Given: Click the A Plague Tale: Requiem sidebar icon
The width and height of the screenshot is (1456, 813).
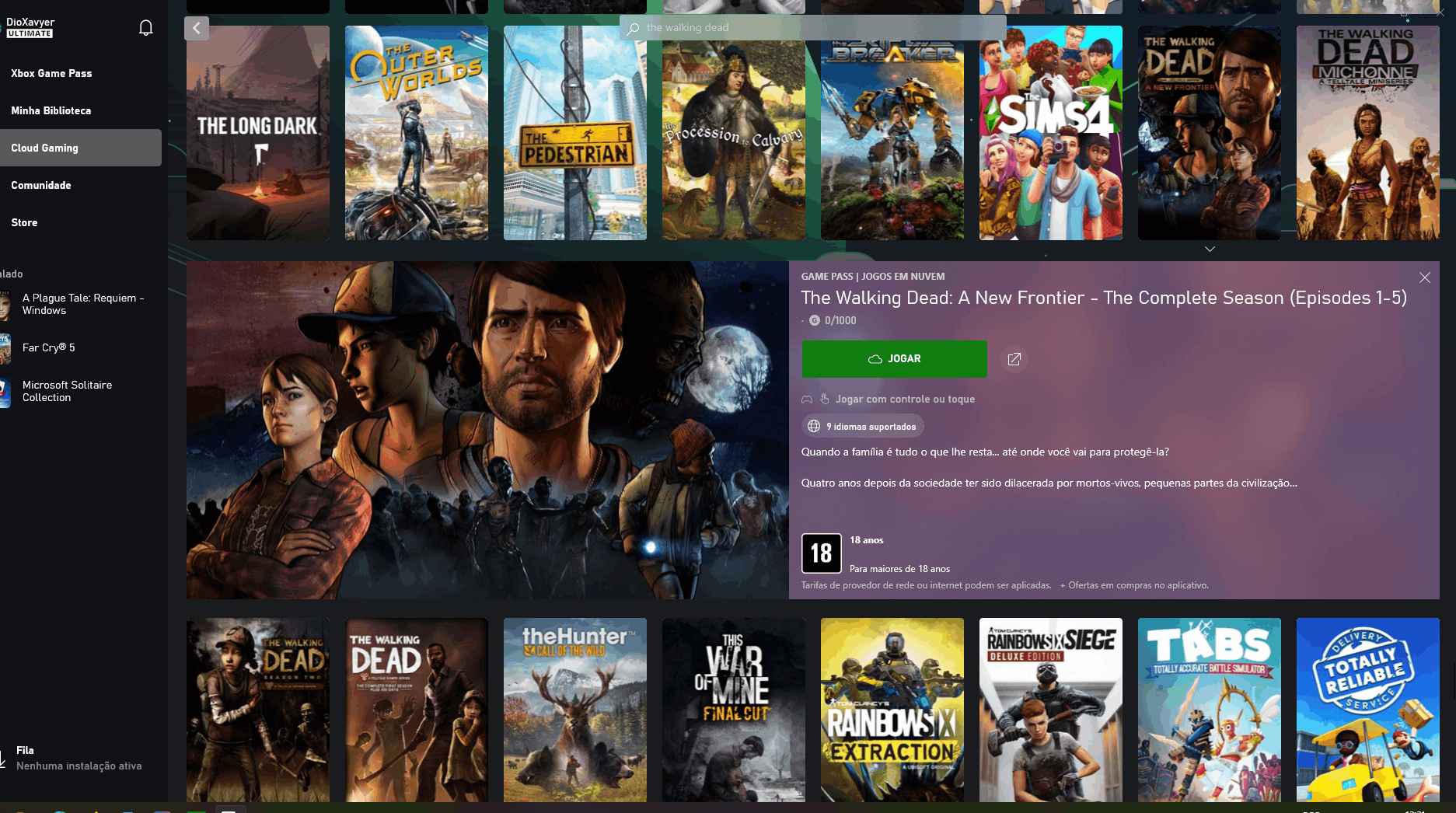Looking at the screenshot, I should 5,304.
